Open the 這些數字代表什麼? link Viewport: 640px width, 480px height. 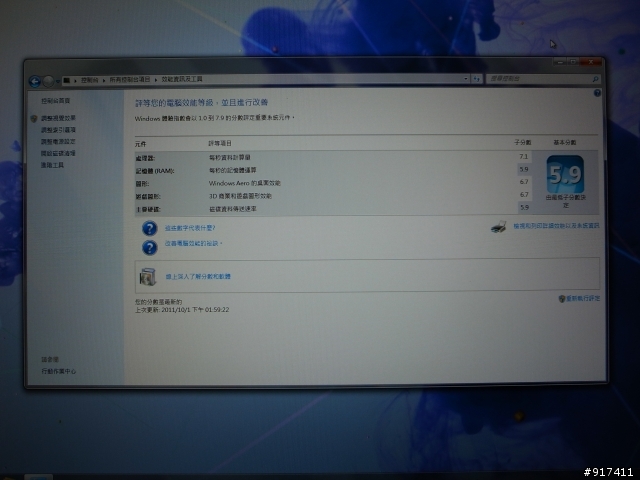190,228
